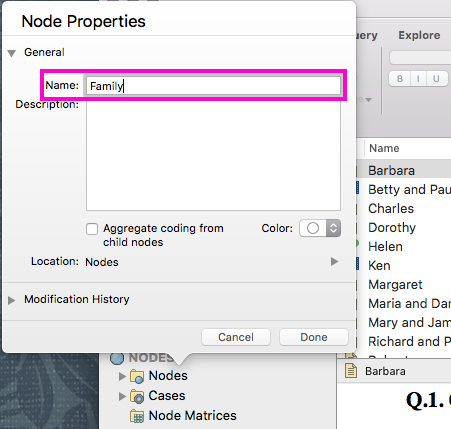Viewport: 451px width, 429px height.
Task: Collapse the General section triangle
Action: point(12,53)
